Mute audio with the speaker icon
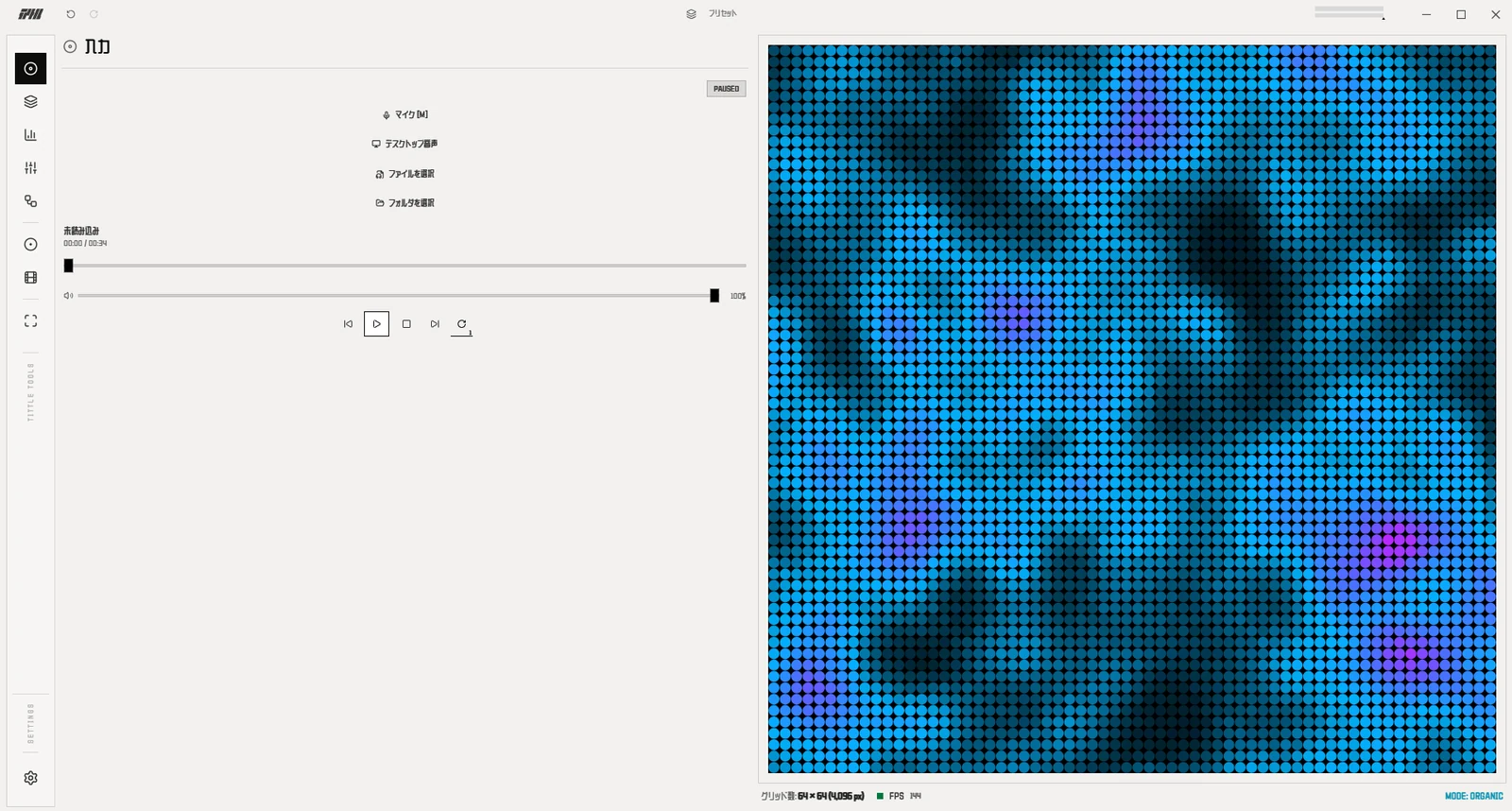This screenshot has width=1512, height=811. tap(68, 296)
